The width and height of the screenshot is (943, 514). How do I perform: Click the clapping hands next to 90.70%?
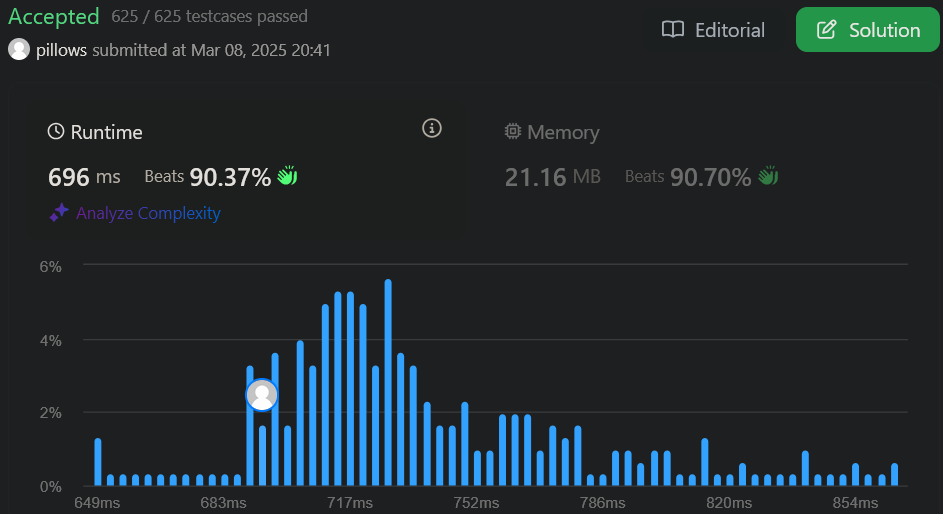point(767,177)
